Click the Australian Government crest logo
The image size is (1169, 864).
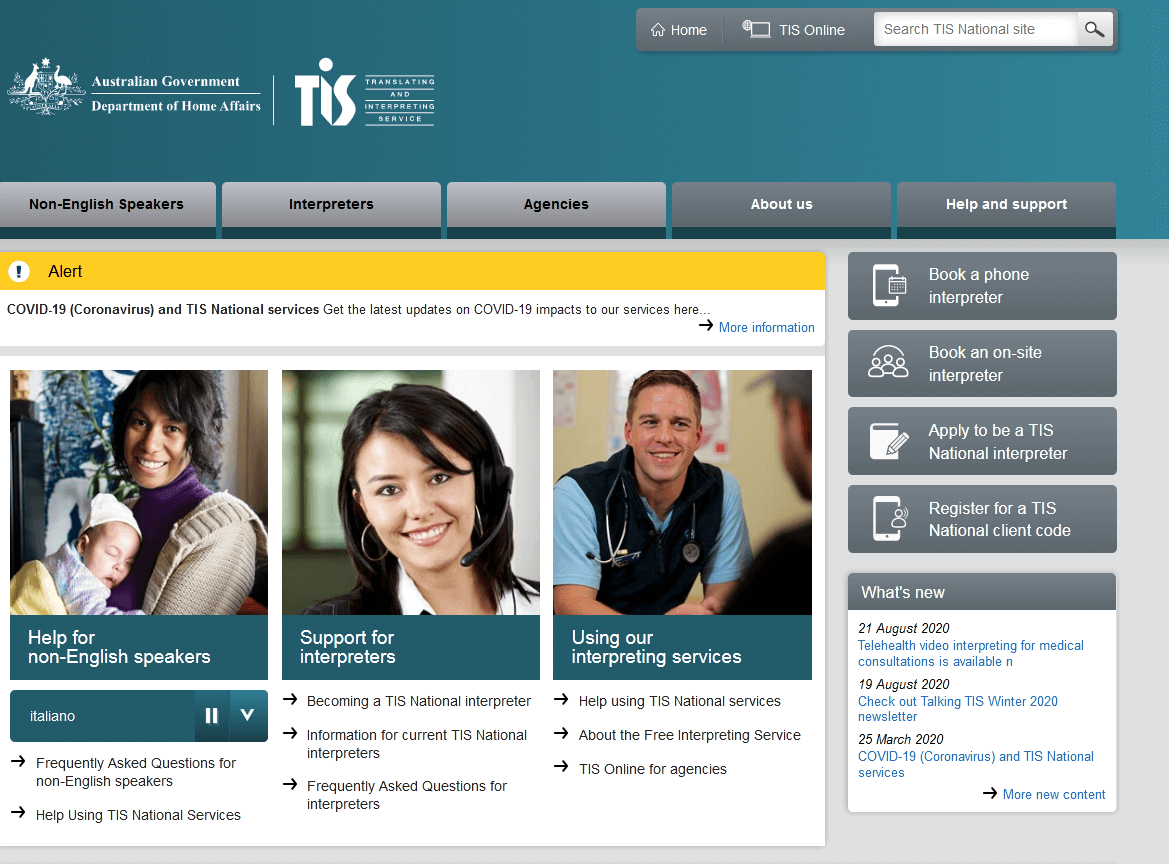click(46, 87)
